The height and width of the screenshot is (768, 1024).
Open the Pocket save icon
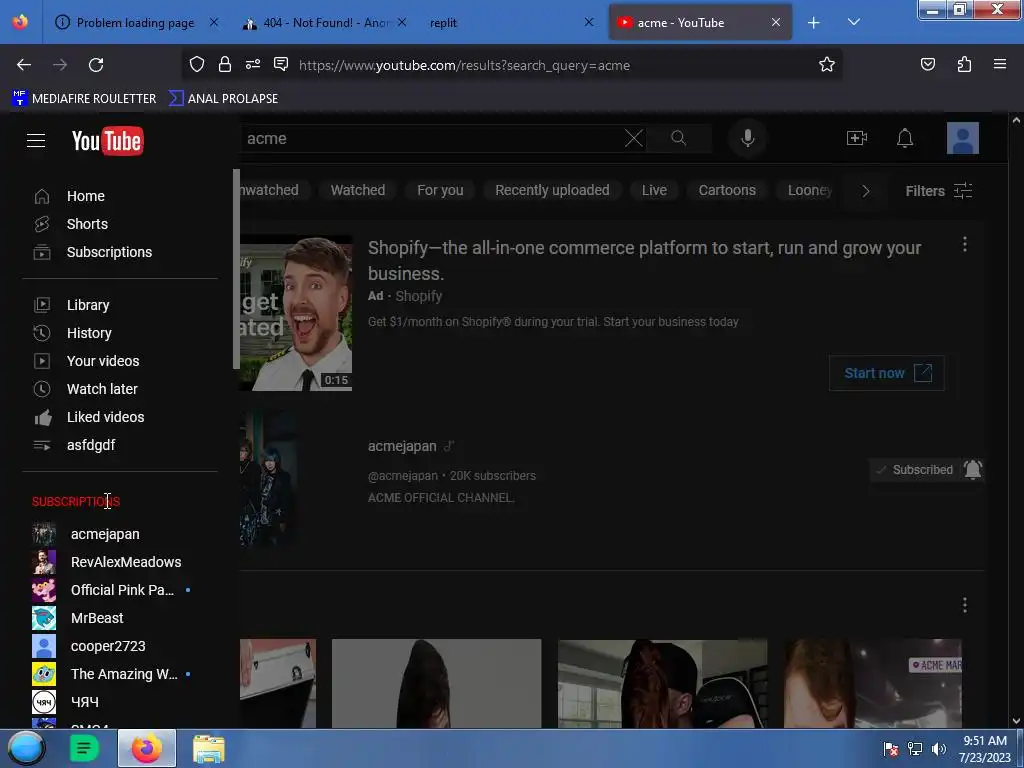(927, 64)
